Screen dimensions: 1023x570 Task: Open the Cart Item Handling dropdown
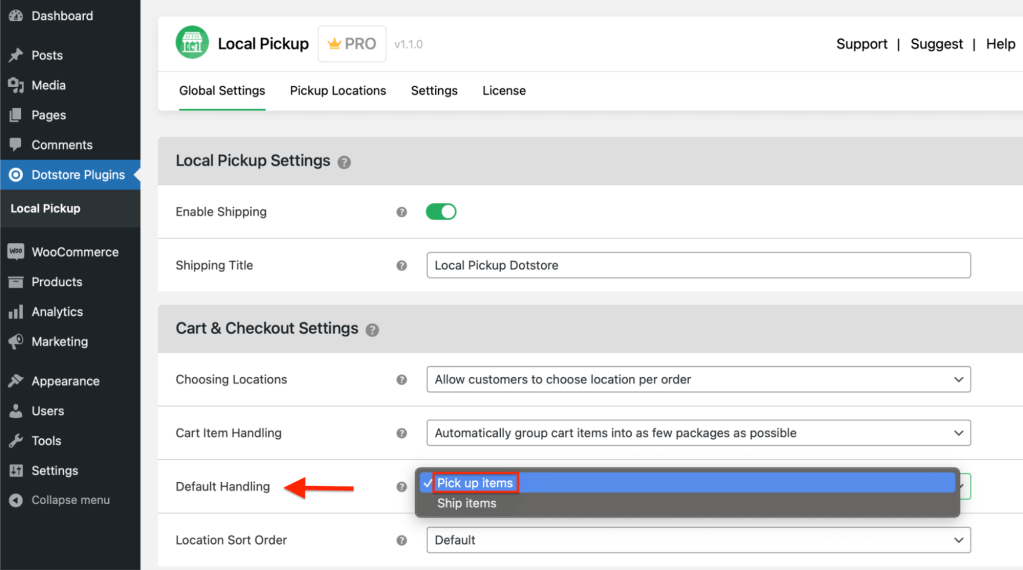coord(697,433)
